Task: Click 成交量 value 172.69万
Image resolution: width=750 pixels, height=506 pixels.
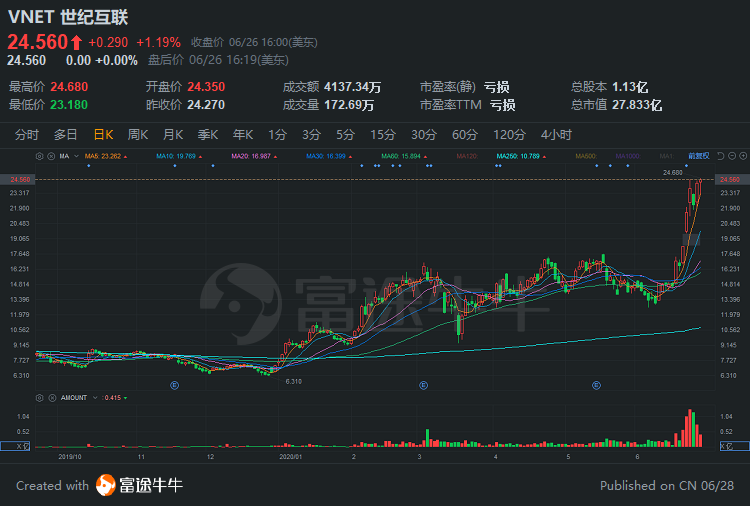Action: 349,105
